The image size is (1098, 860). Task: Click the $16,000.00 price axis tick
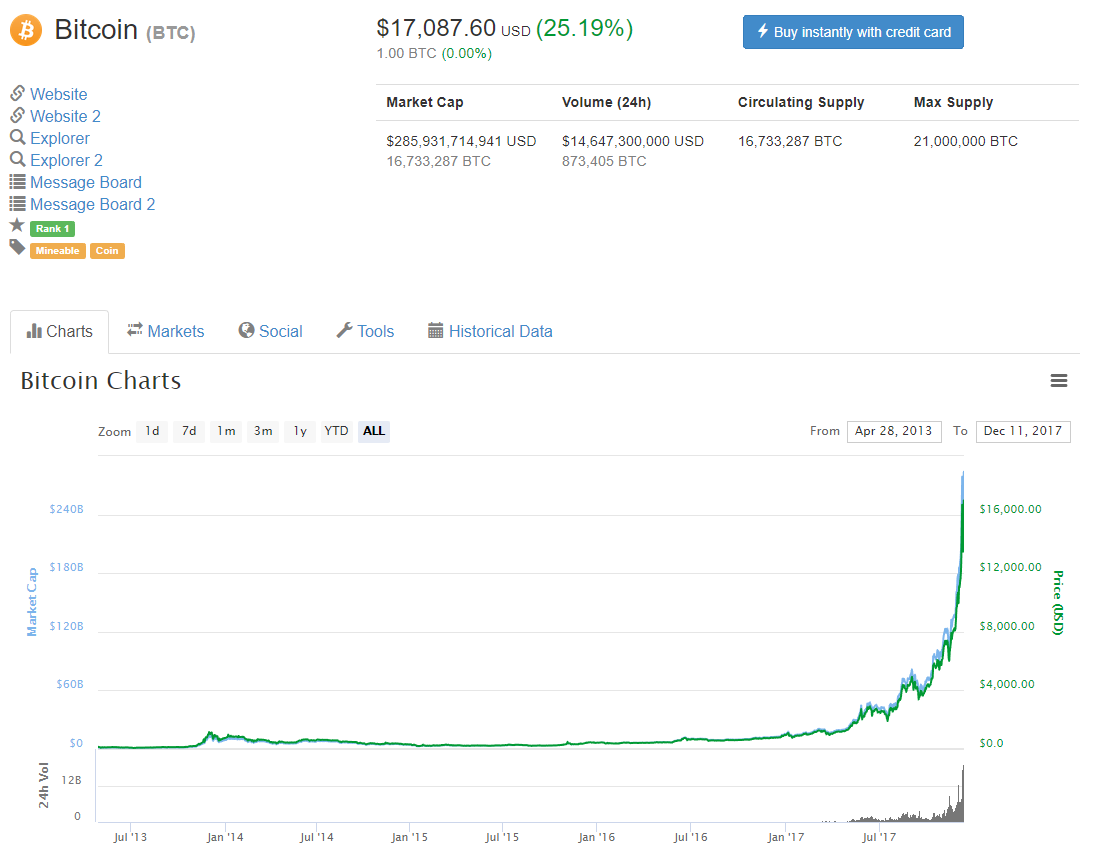point(1010,509)
